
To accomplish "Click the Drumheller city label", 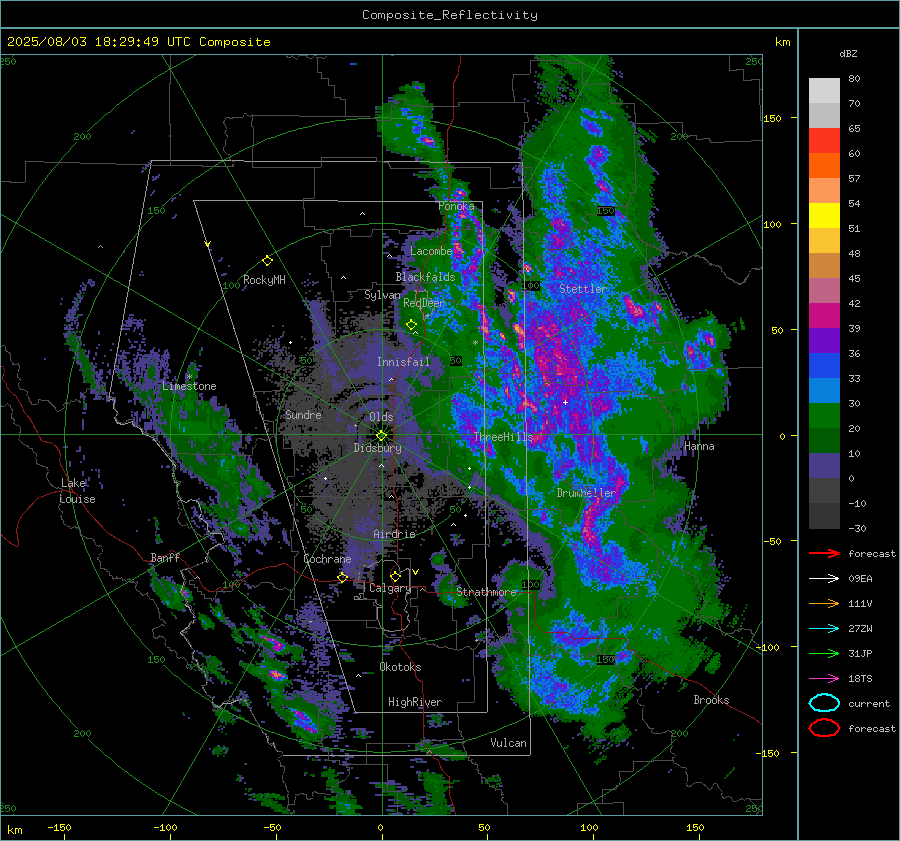I will click(585, 493).
